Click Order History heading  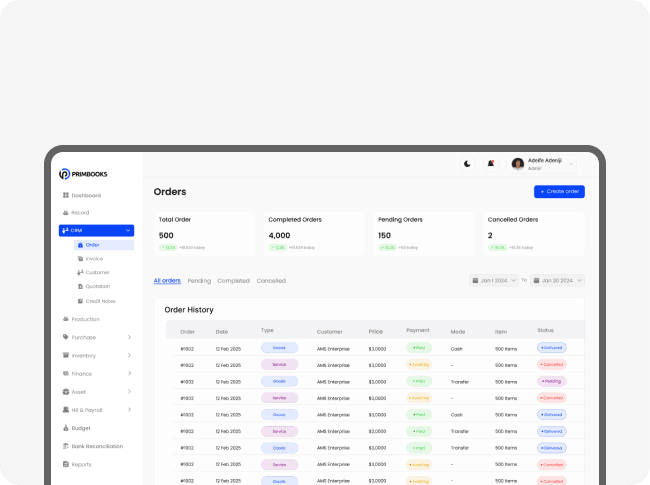pos(189,310)
